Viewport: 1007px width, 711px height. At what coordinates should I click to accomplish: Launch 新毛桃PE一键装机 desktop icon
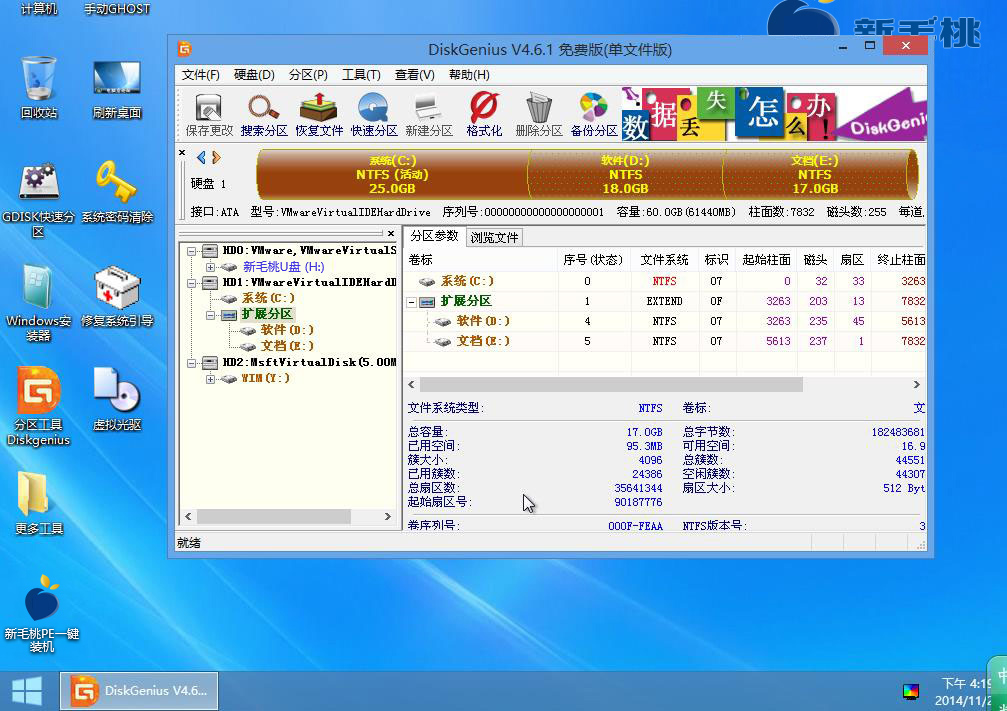coord(42,613)
